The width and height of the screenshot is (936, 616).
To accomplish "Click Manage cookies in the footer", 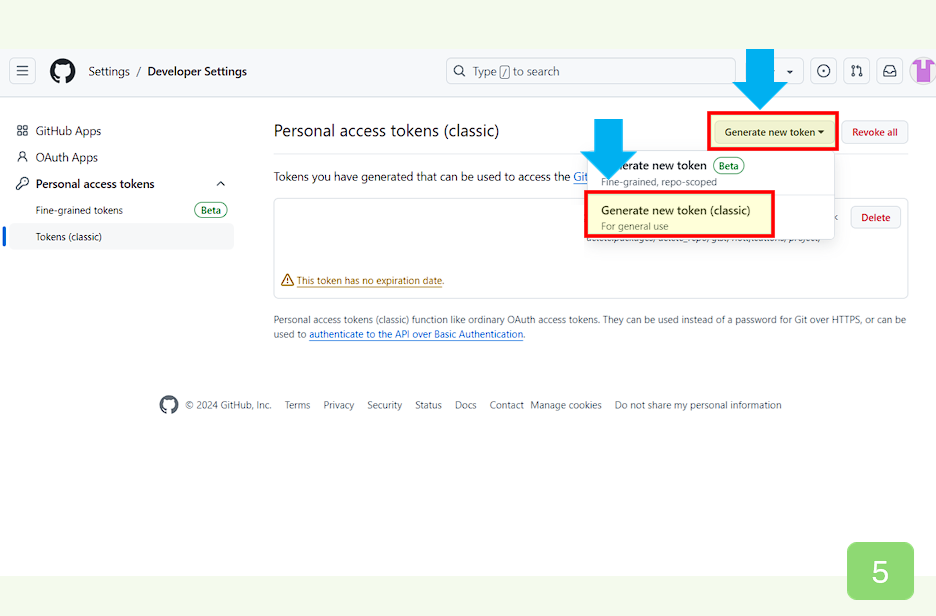I will (566, 405).
